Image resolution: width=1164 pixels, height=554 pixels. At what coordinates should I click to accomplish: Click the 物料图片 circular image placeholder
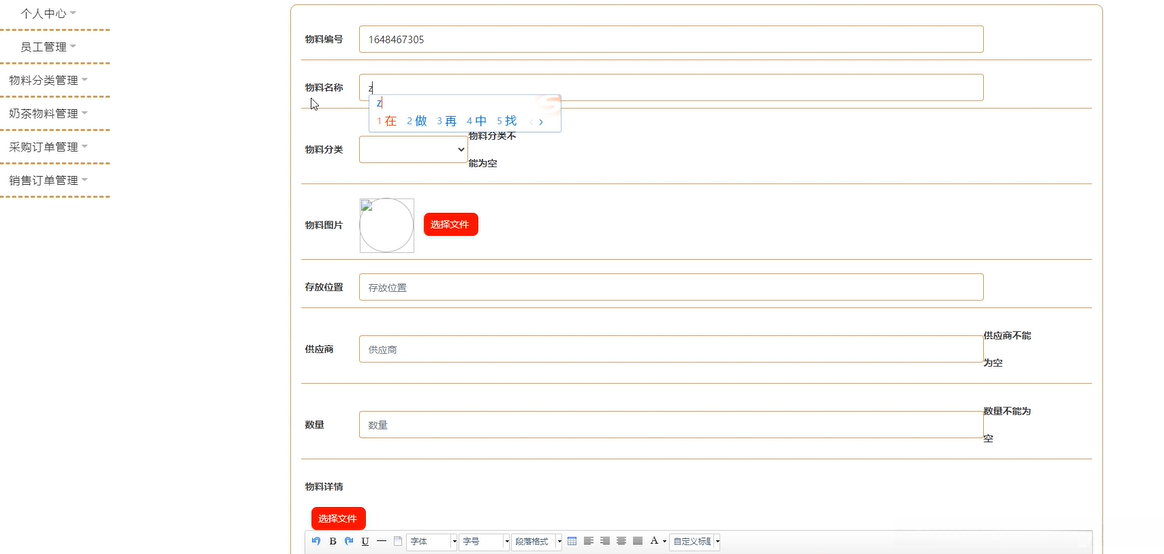point(387,225)
